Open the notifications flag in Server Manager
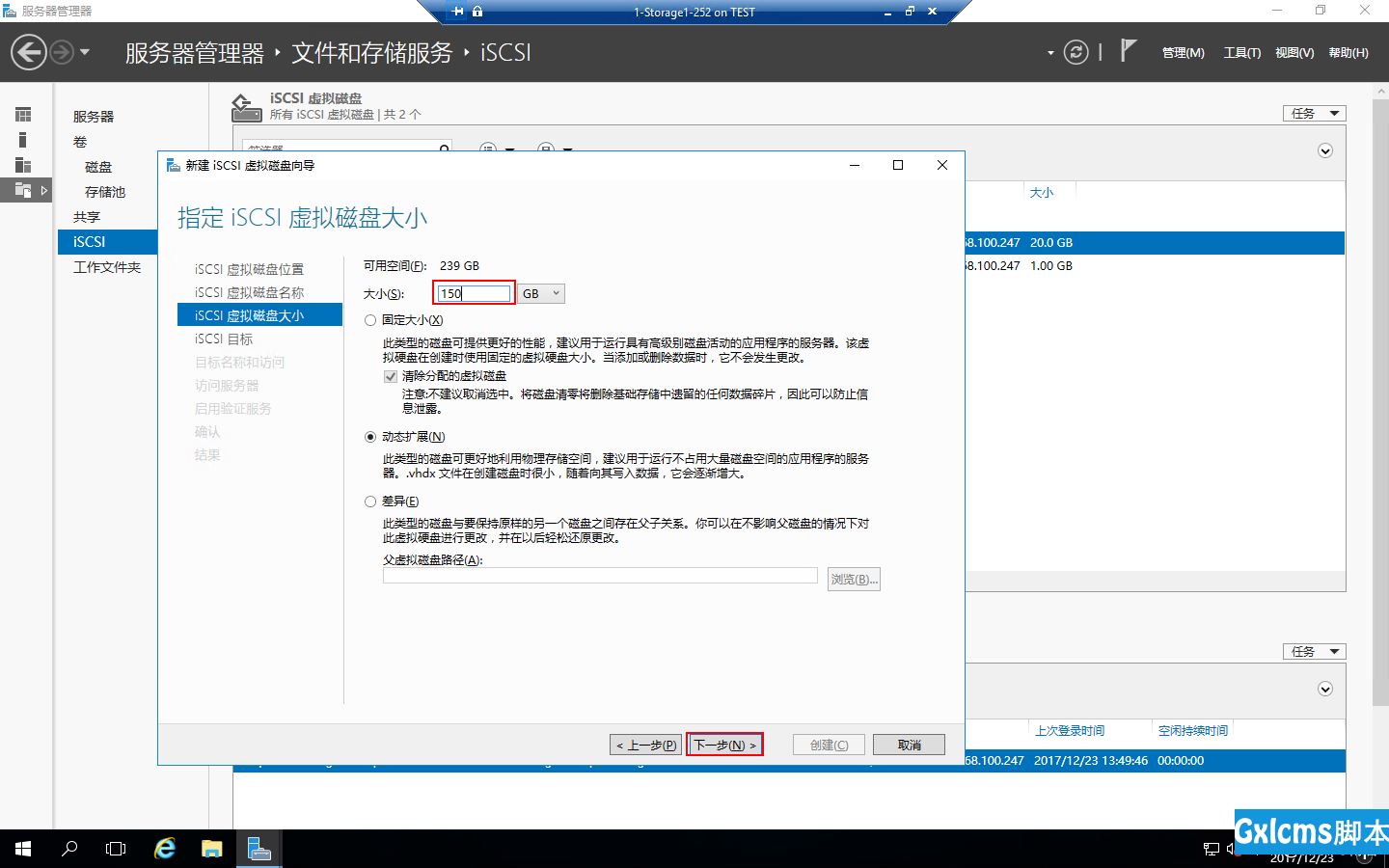This screenshot has height=868, width=1389. pyautogui.click(x=1128, y=51)
